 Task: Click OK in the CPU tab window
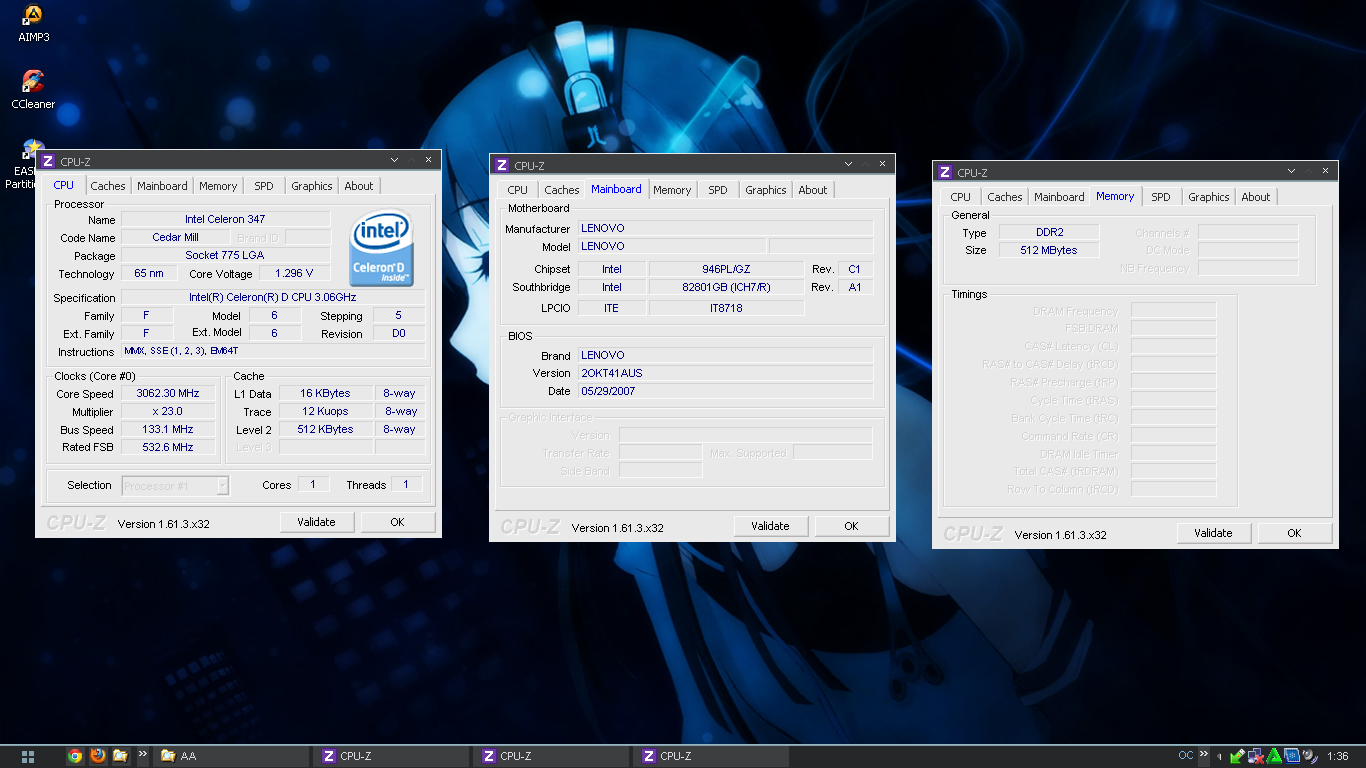[x=397, y=522]
